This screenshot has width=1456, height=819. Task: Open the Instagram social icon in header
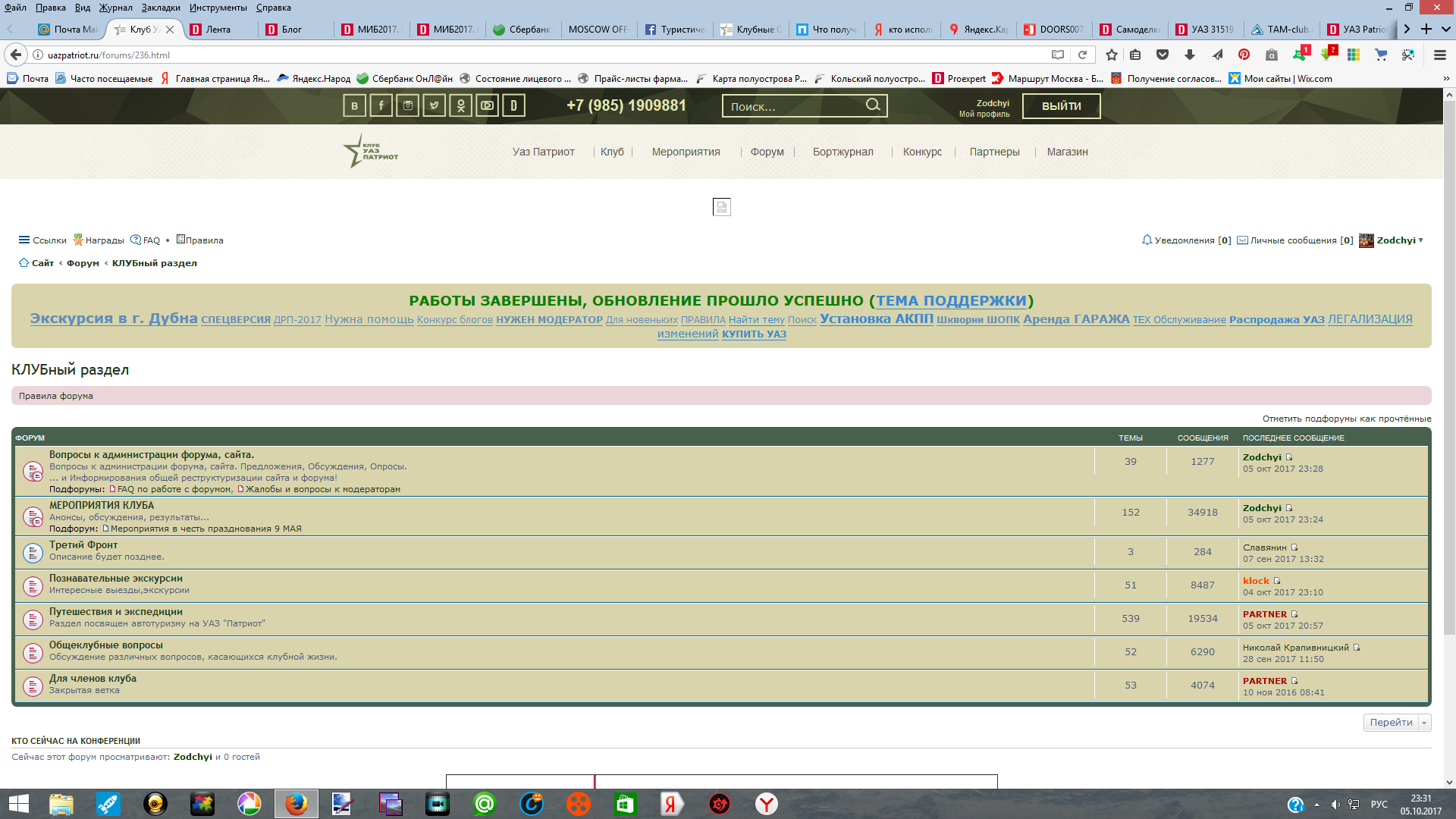[407, 105]
